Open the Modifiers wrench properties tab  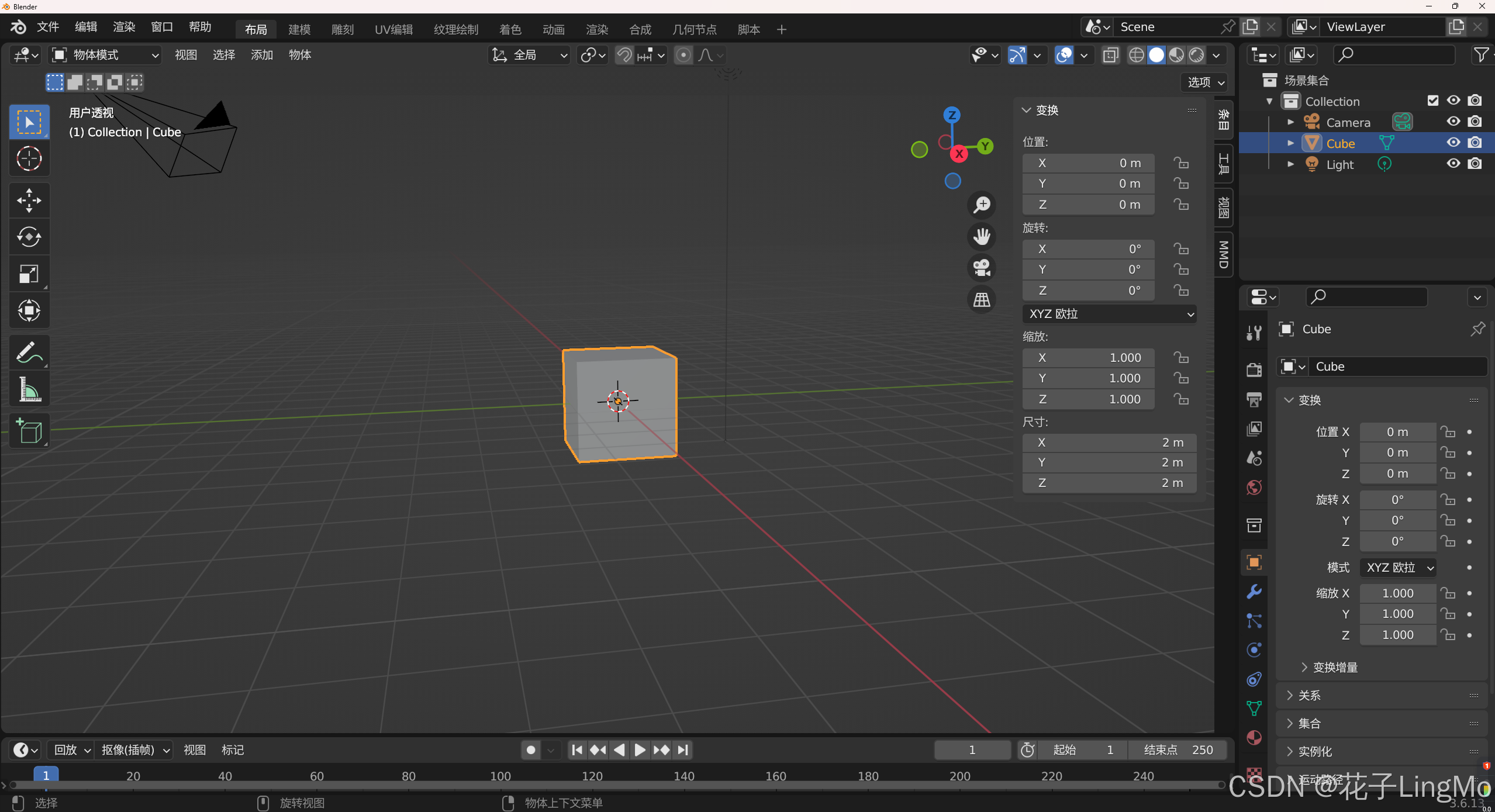[1254, 592]
